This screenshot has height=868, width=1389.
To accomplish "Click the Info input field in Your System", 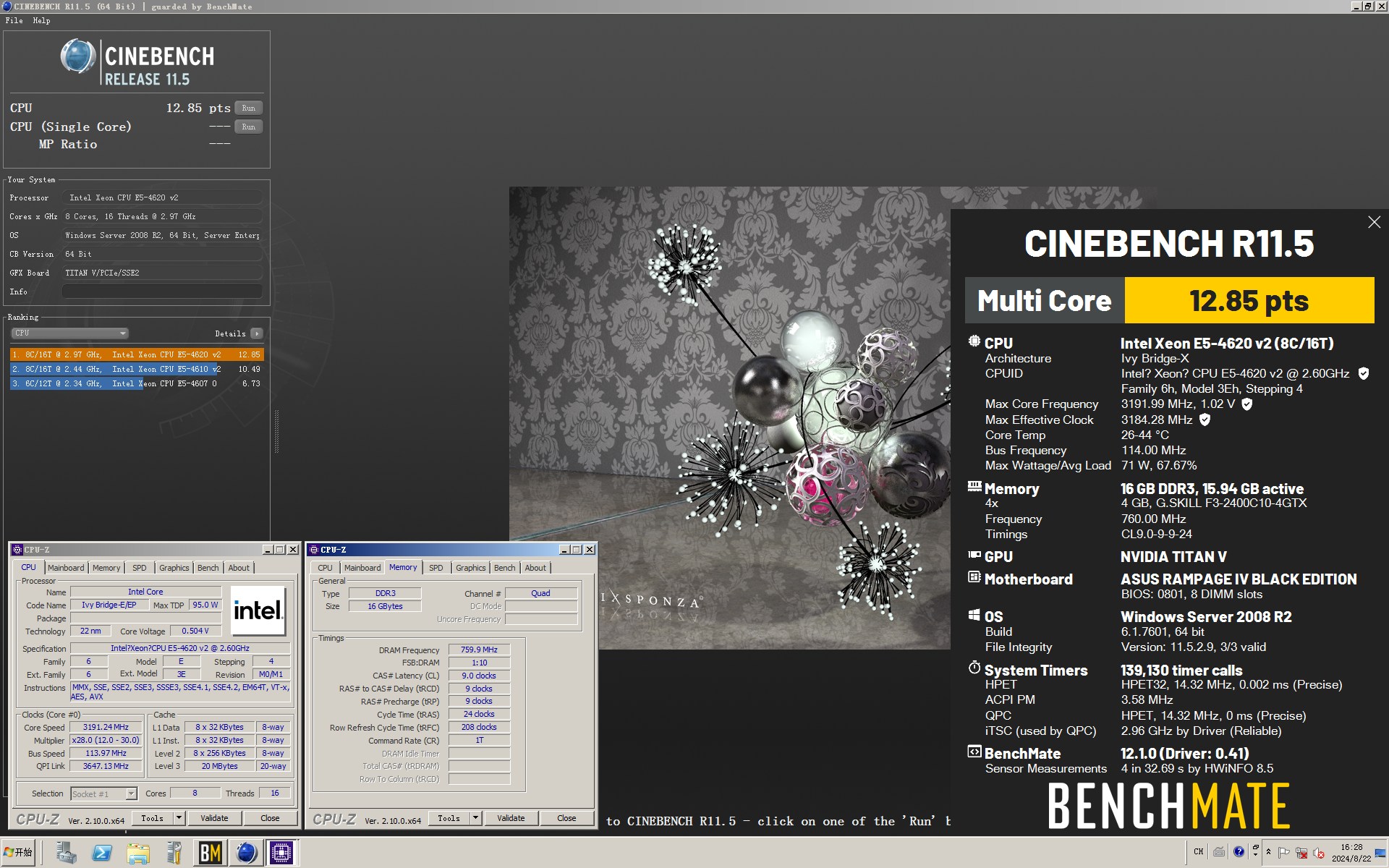I will (x=162, y=292).
